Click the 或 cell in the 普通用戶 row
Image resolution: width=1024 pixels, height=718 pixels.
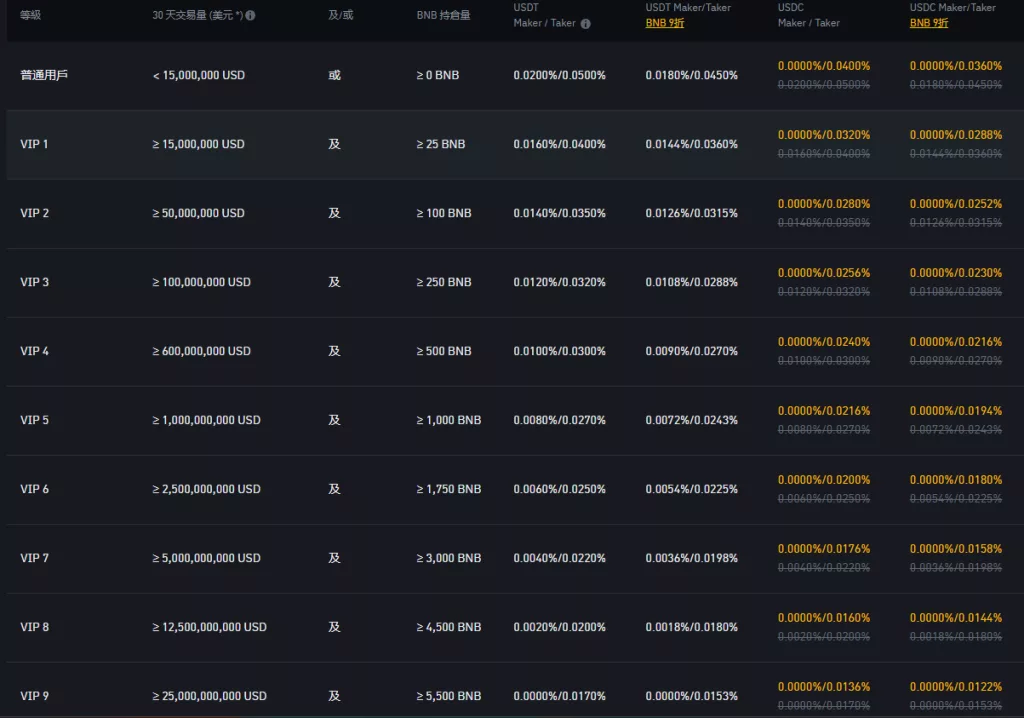334,75
